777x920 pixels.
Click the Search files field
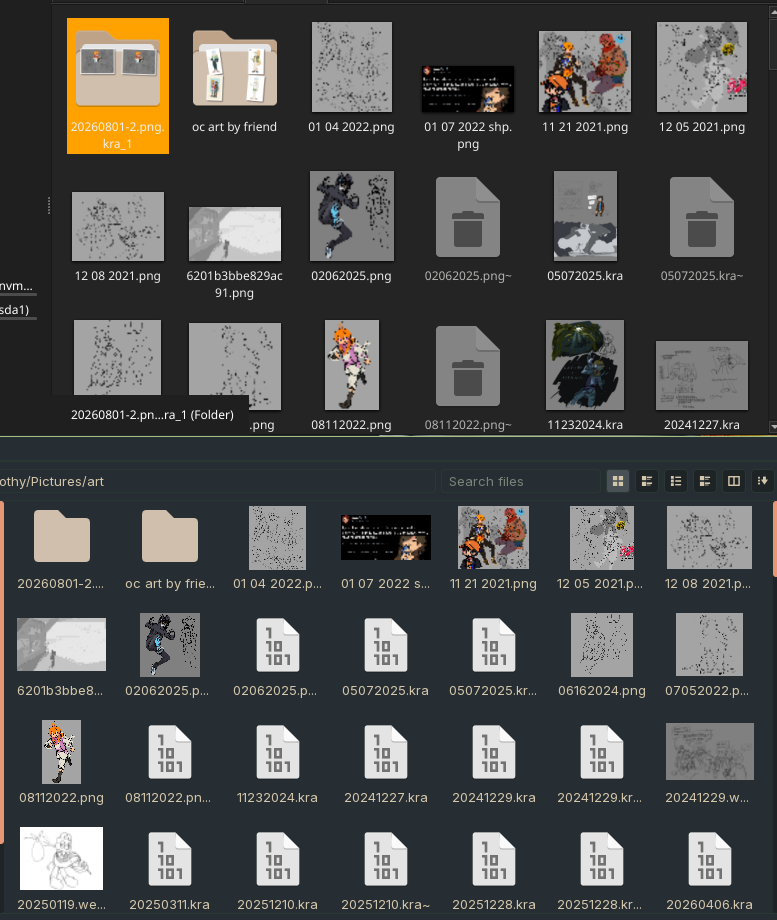[x=521, y=481]
